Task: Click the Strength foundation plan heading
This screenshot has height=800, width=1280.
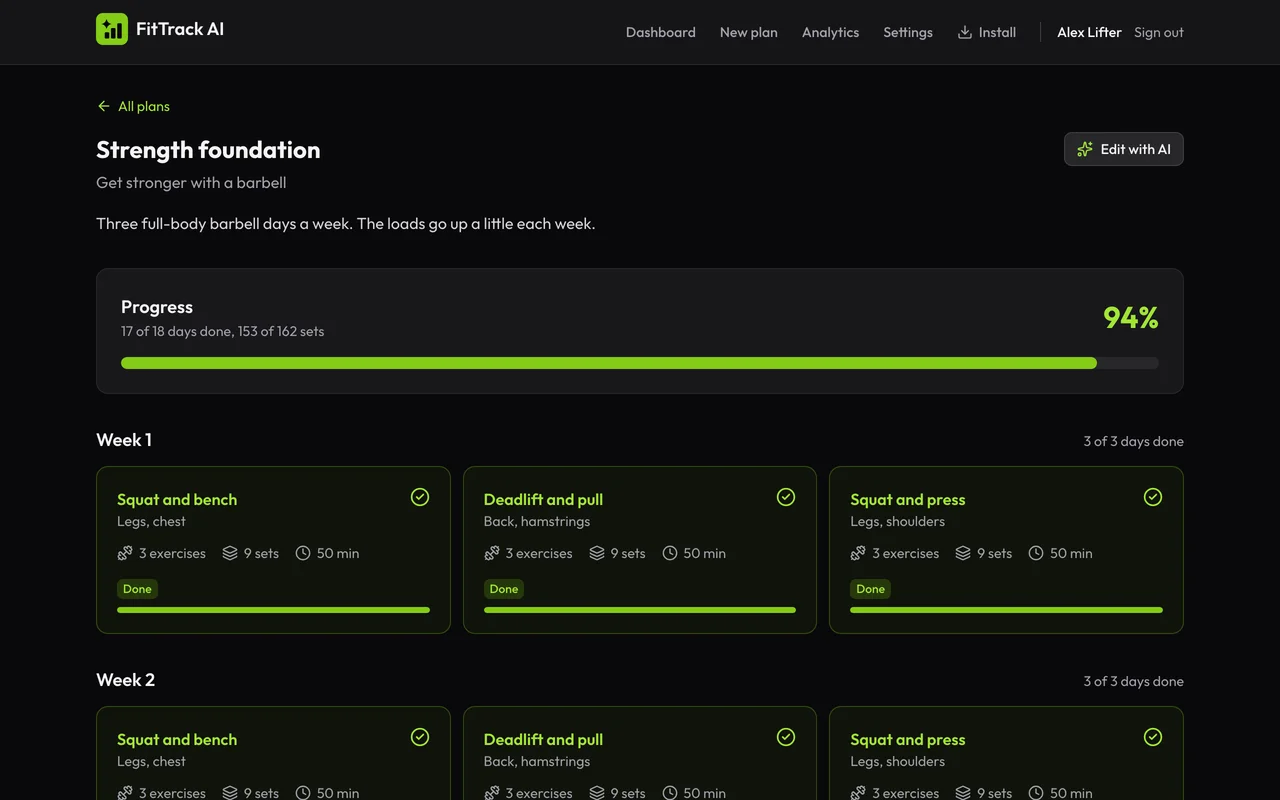Action: [x=208, y=150]
